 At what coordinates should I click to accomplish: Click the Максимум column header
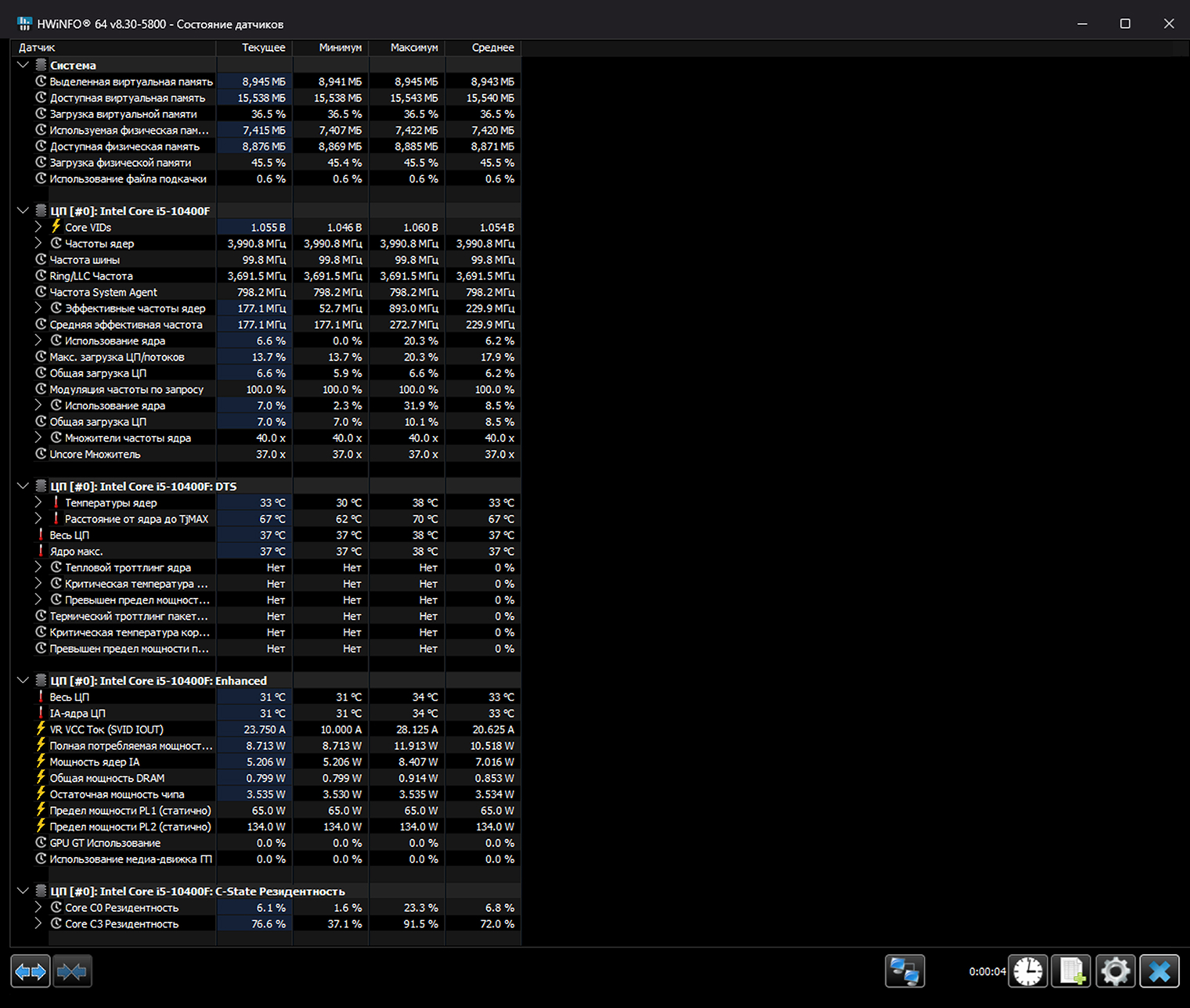coord(407,48)
